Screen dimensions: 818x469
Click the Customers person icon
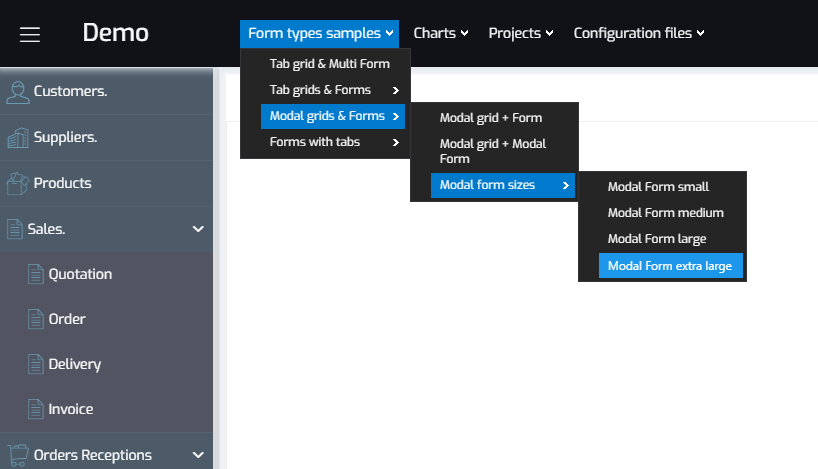coord(18,92)
